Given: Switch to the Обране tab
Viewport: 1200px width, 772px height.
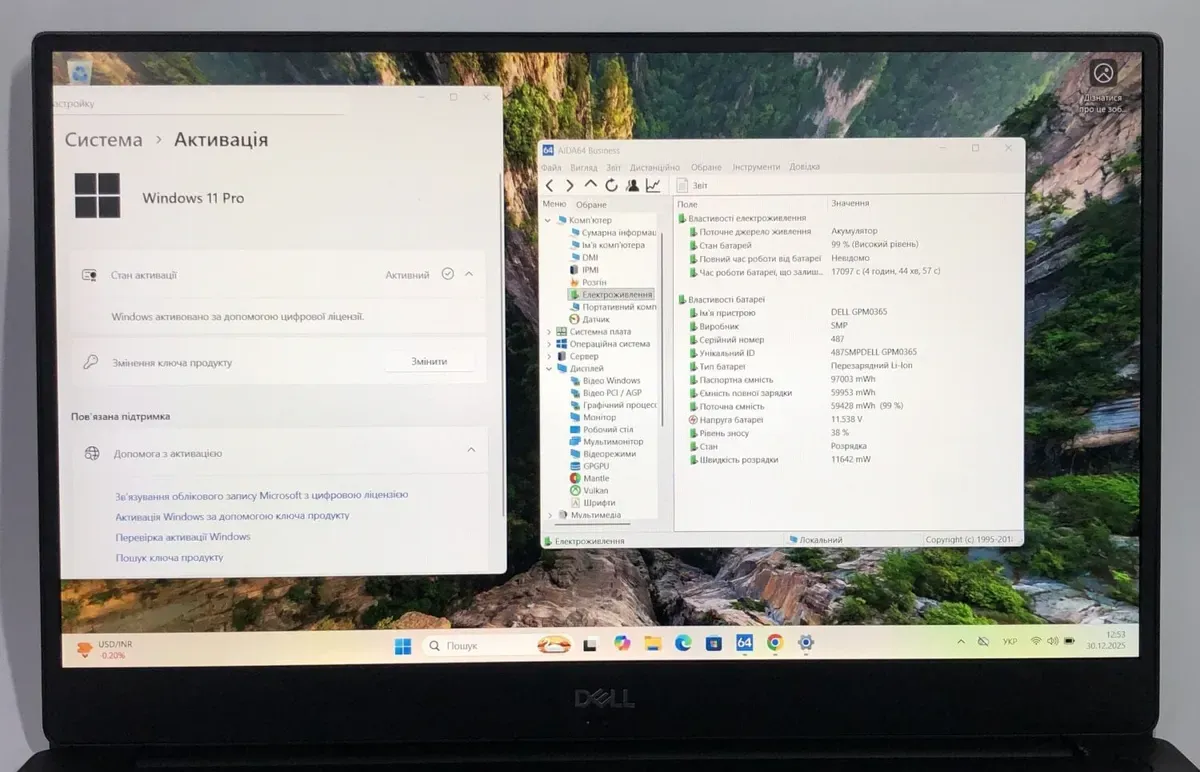Looking at the screenshot, I should point(591,204).
